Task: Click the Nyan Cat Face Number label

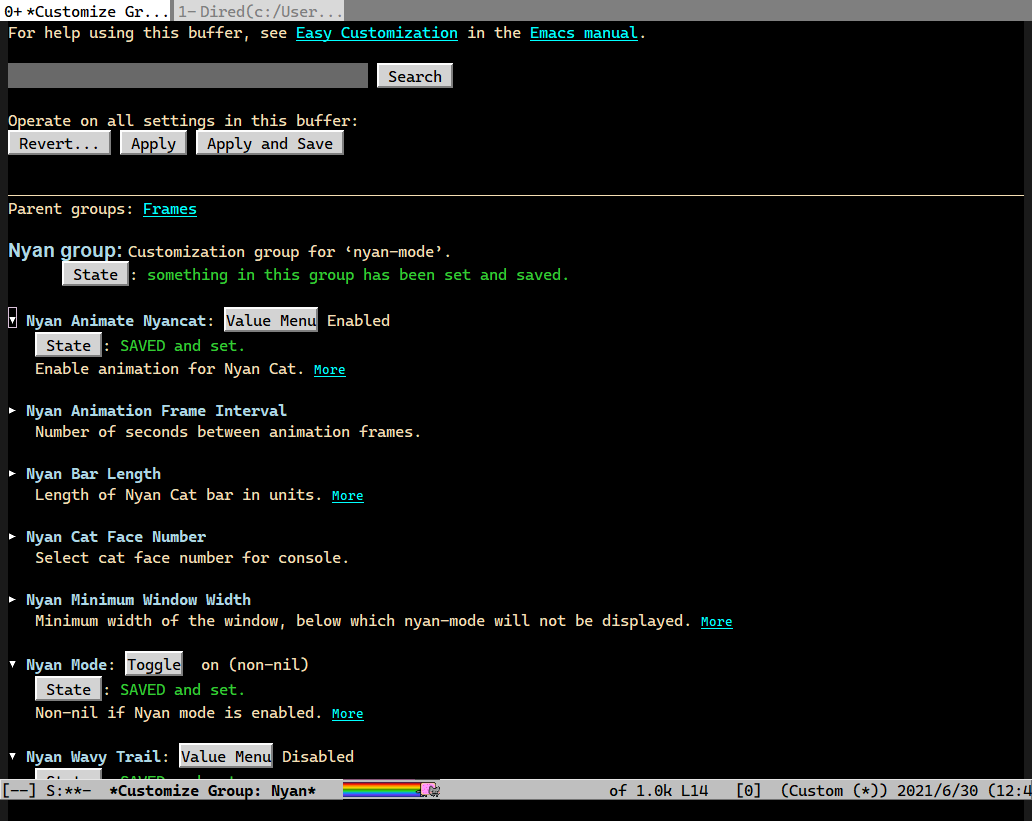Action: pyautogui.click(x=116, y=537)
